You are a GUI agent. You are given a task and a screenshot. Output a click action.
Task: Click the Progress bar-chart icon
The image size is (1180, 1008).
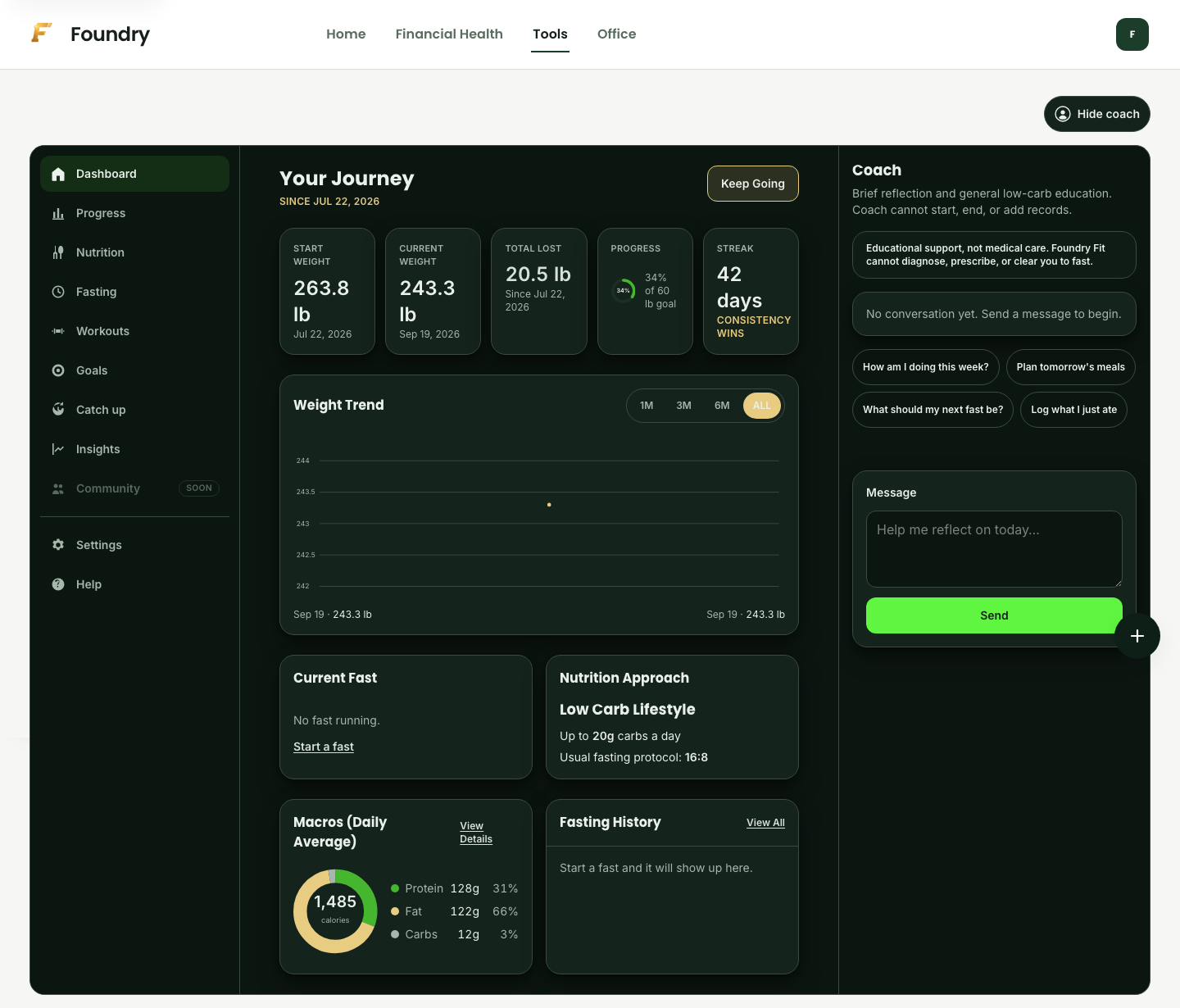click(58, 213)
